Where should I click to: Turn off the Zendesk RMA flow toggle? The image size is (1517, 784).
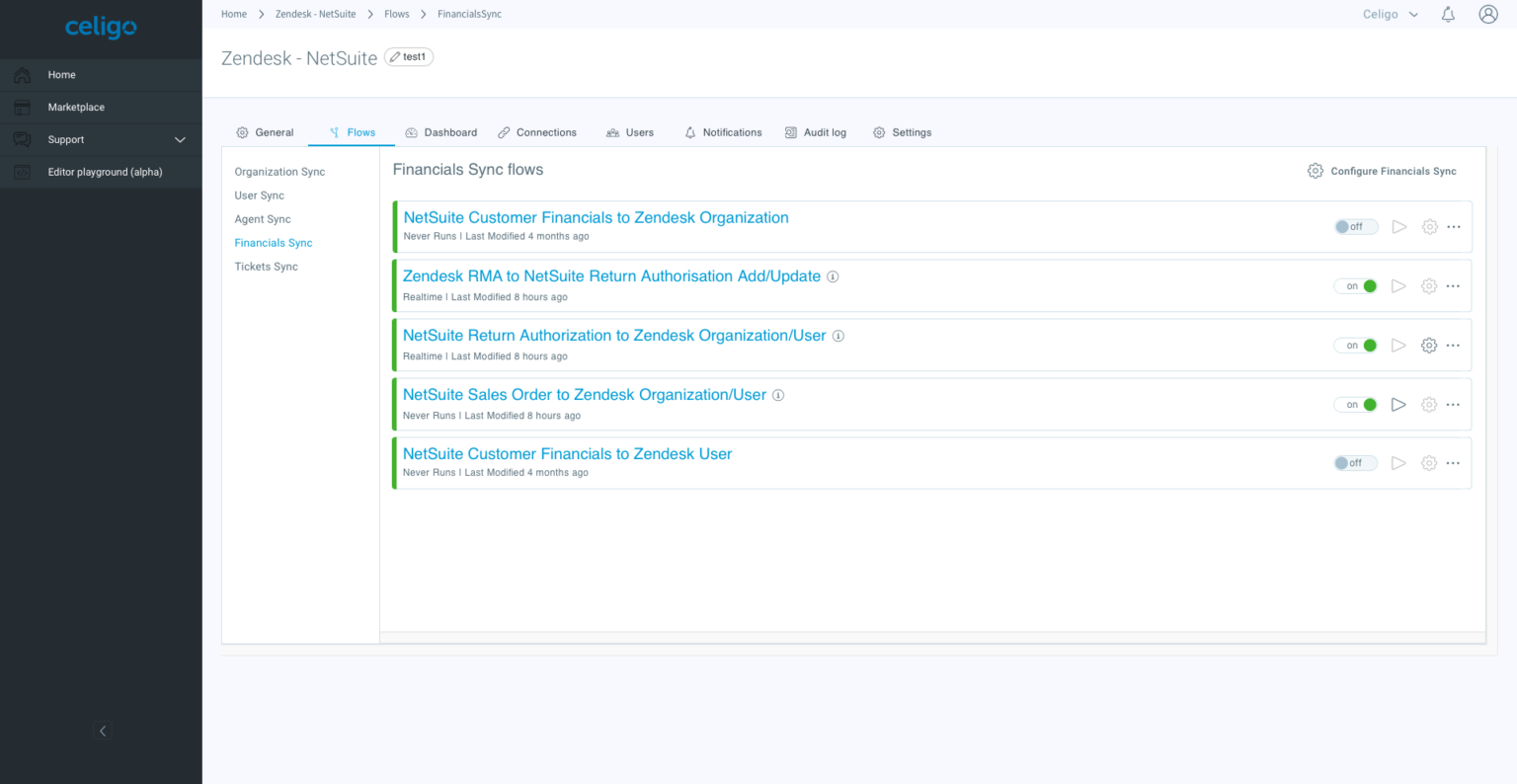pos(1356,285)
